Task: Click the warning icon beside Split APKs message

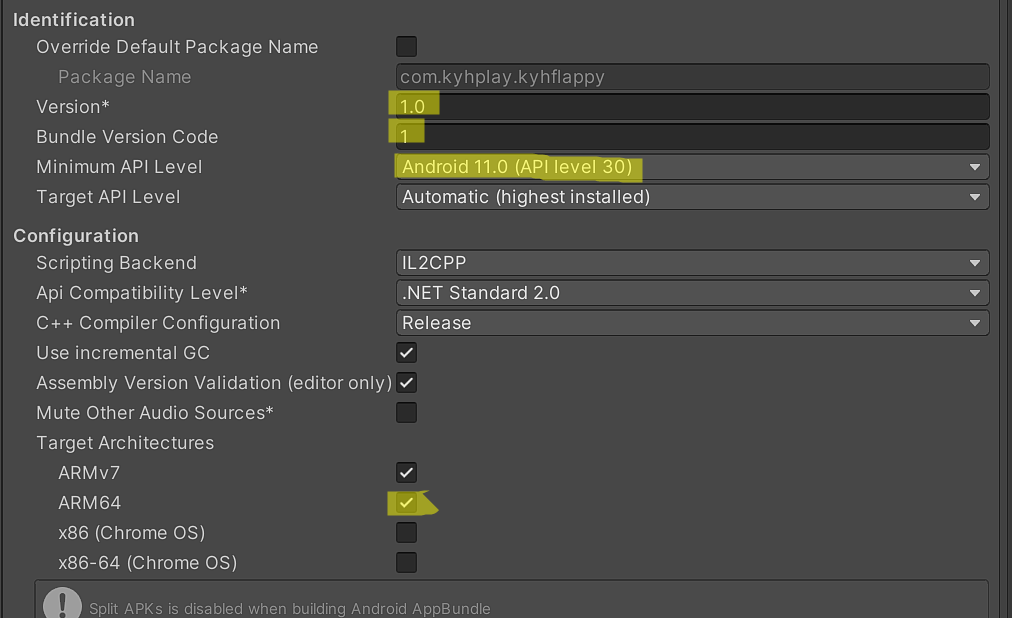Action: click(63, 604)
